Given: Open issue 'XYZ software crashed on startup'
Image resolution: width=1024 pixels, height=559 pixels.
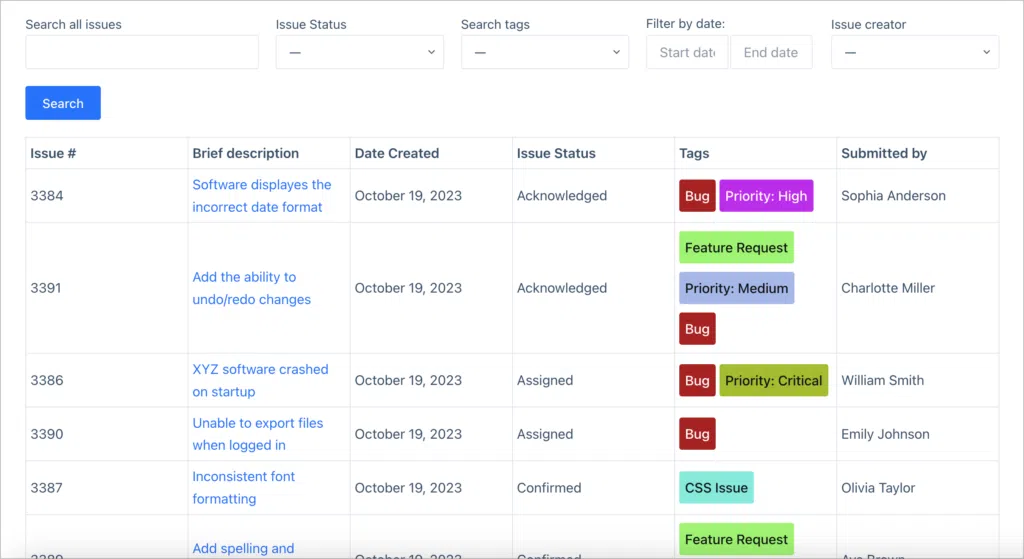Looking at the screenshot, I should pos(260,380).
